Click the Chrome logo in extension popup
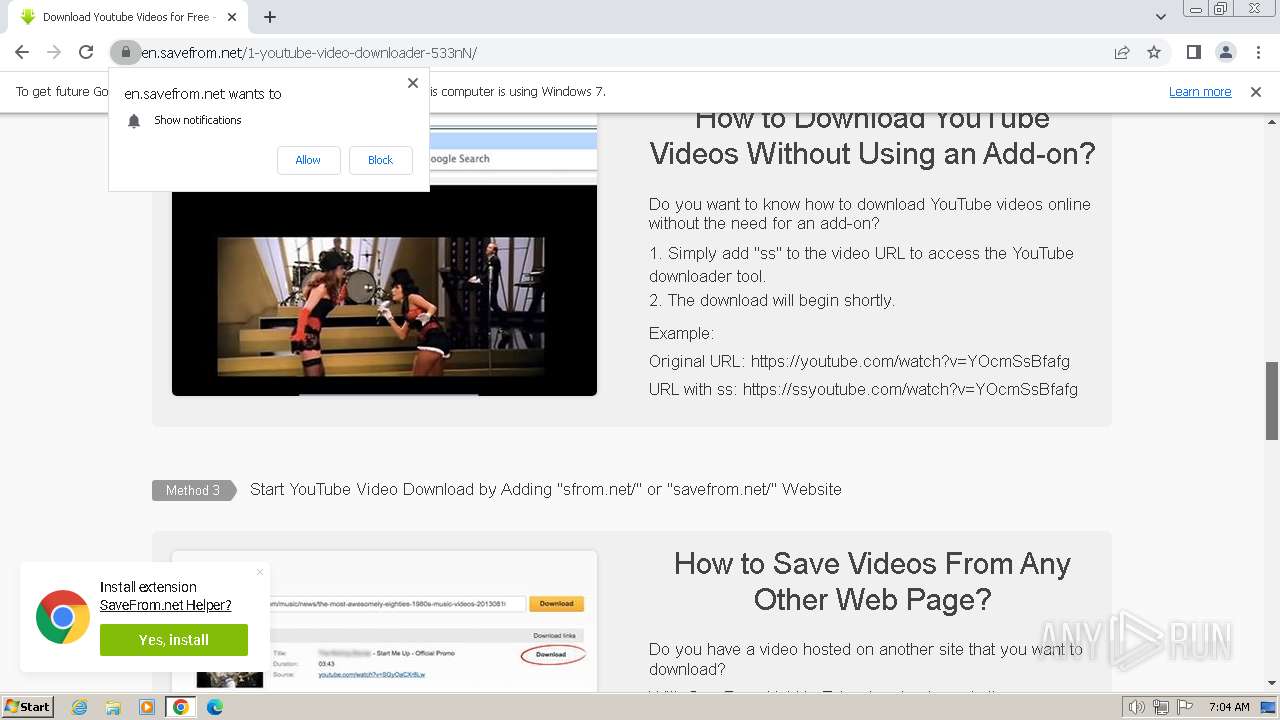Screen dimensions: 1280x720 tap(63, 617)
